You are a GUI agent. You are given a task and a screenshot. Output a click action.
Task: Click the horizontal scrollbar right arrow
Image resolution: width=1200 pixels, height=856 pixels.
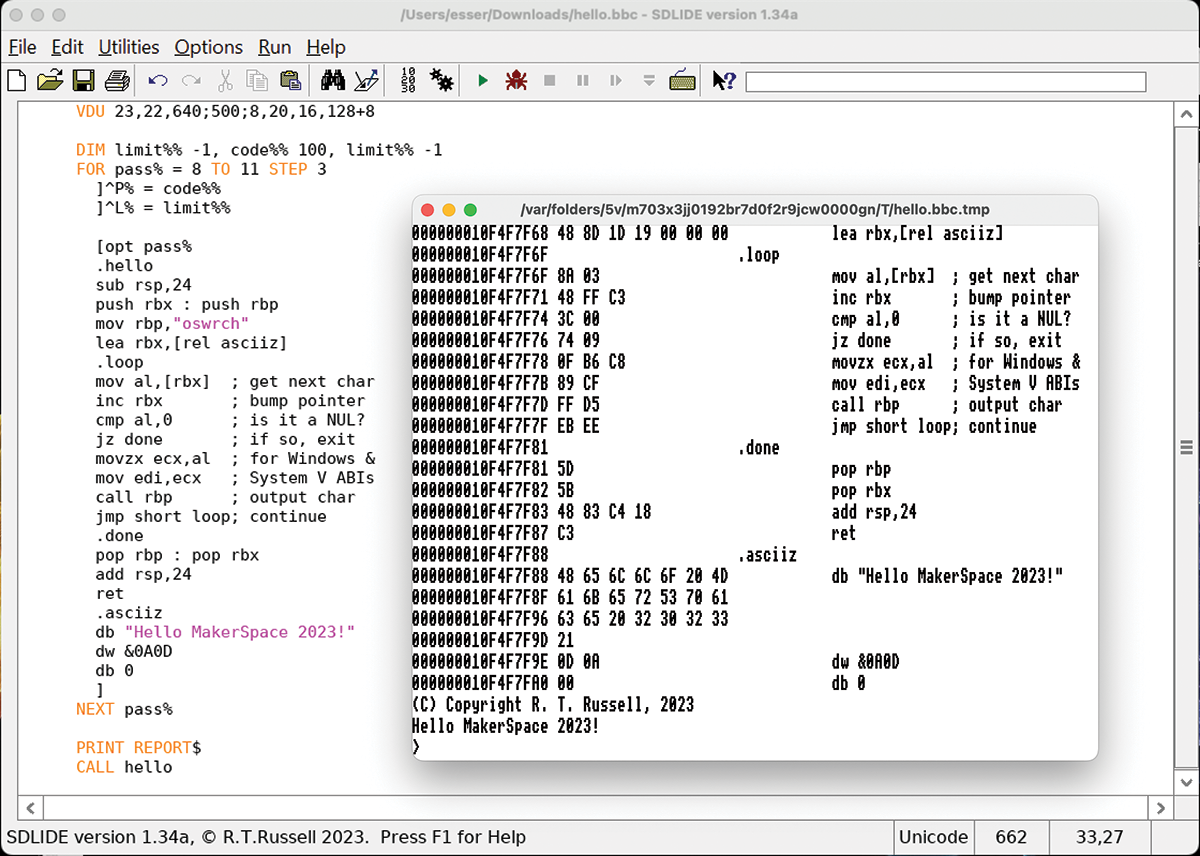[1161, 807]
